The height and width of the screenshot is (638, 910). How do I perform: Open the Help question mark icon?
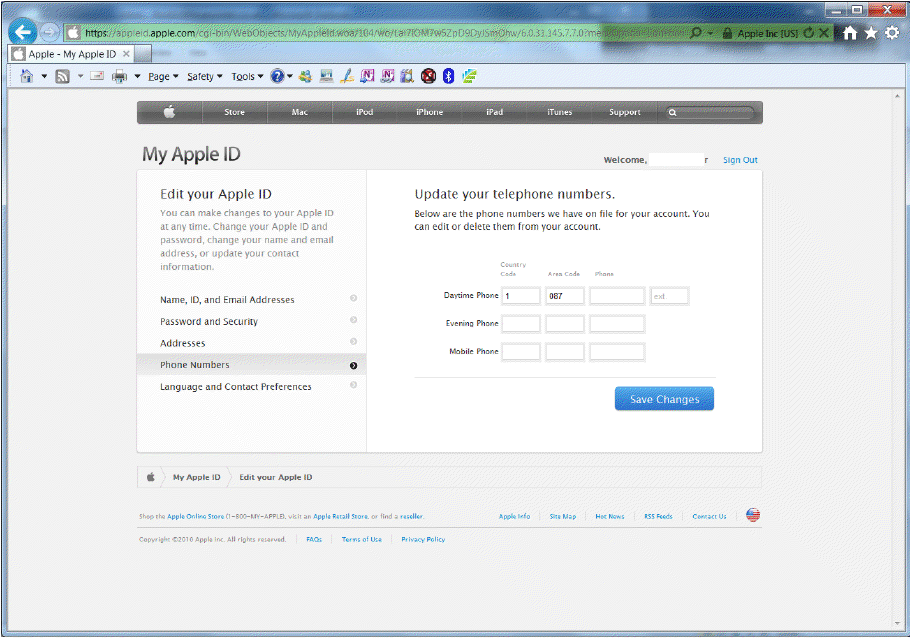[277, 76]
